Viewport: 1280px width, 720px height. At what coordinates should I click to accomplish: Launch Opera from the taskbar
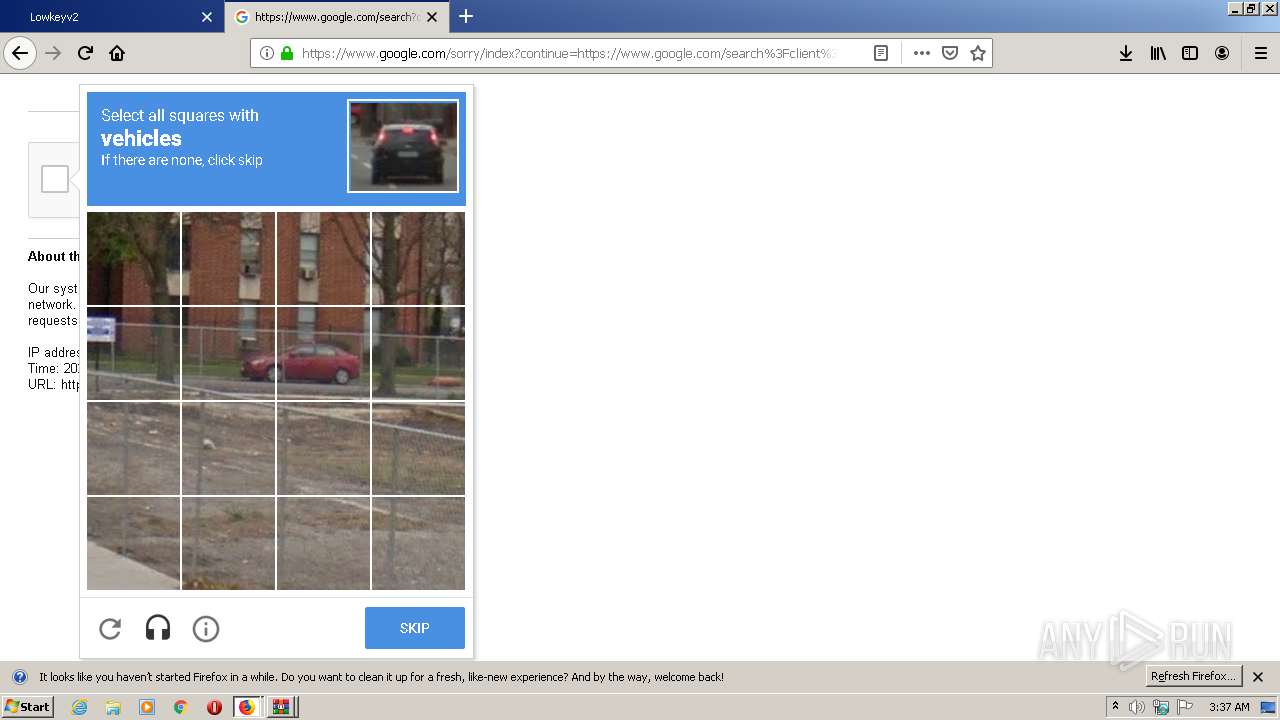[214, 707]
